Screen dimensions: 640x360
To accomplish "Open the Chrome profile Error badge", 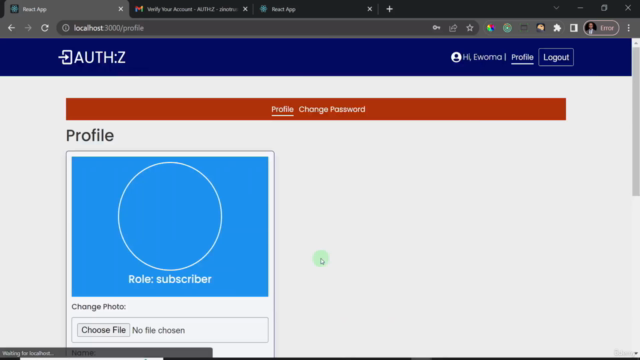I will pyautogui.click(x=601, y=28).
